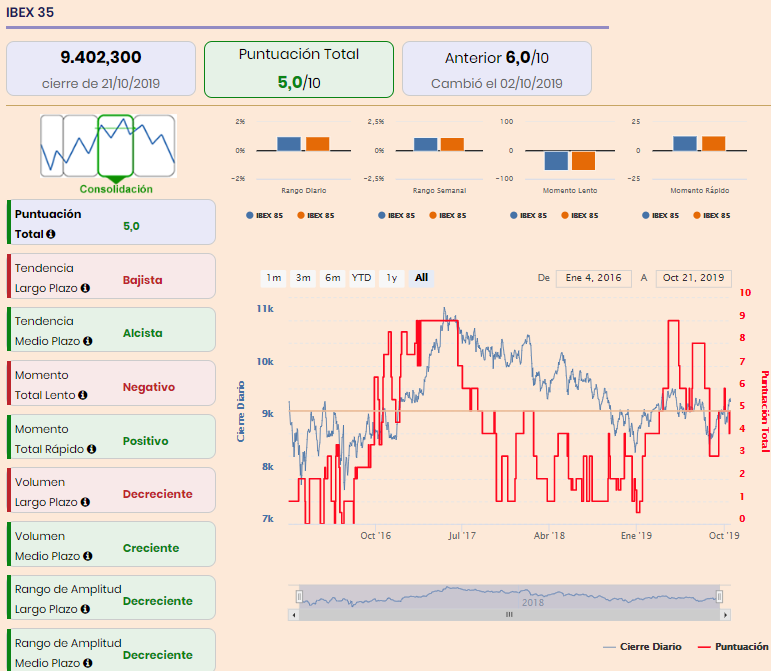Toggle Puntuación series in legend

[x=733, y=647]
